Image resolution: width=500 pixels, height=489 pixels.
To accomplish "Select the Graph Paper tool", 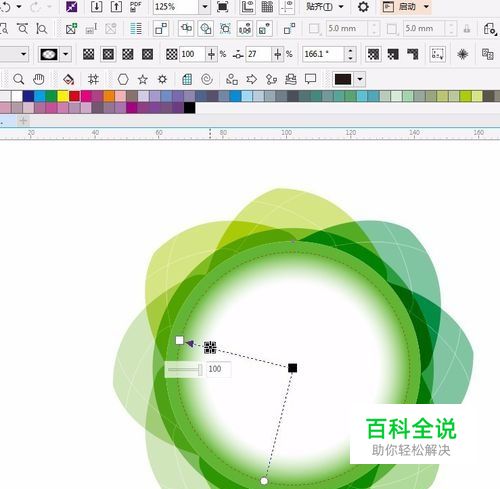I will coord(187,79).
